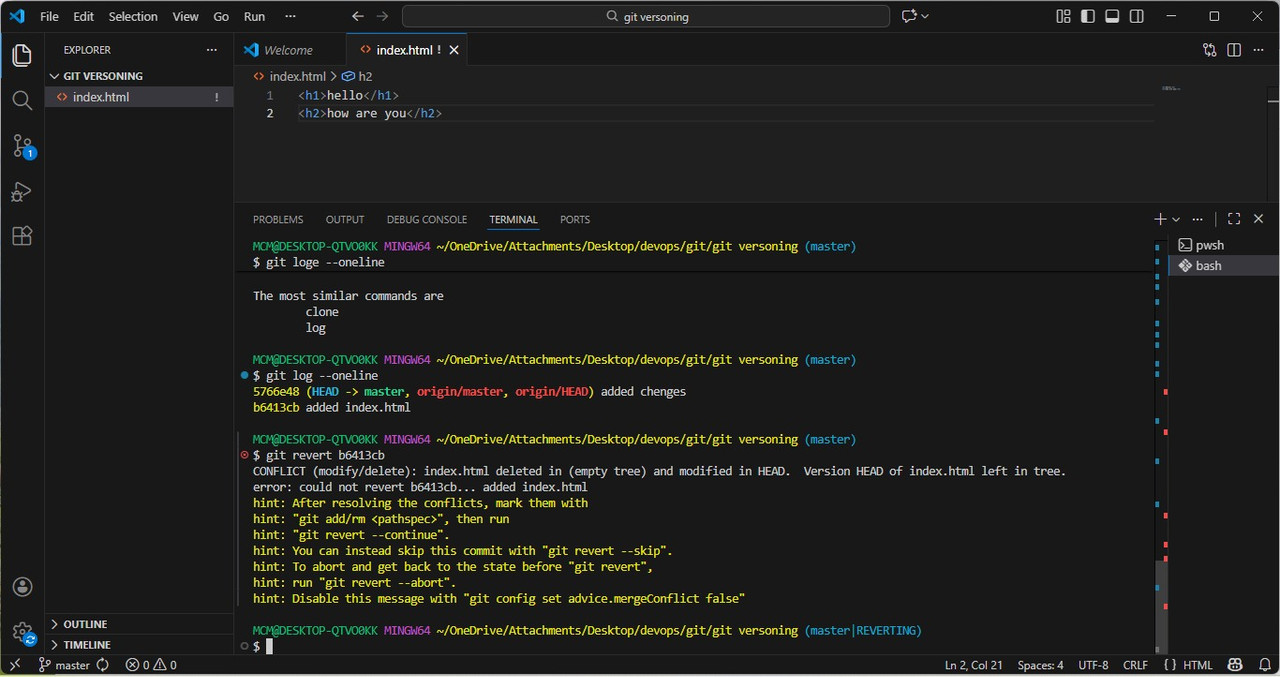The height and width of the screenshot is (677, 1280).
Task: Switch to the DEBUG CONSOLE tab
Action: tap(427, 219)
